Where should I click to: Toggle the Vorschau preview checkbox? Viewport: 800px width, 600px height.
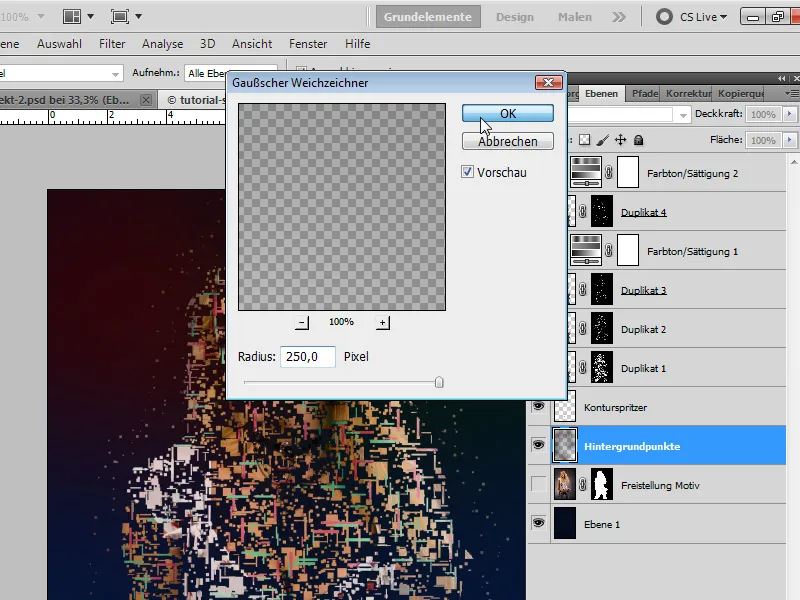click(467, 172)
